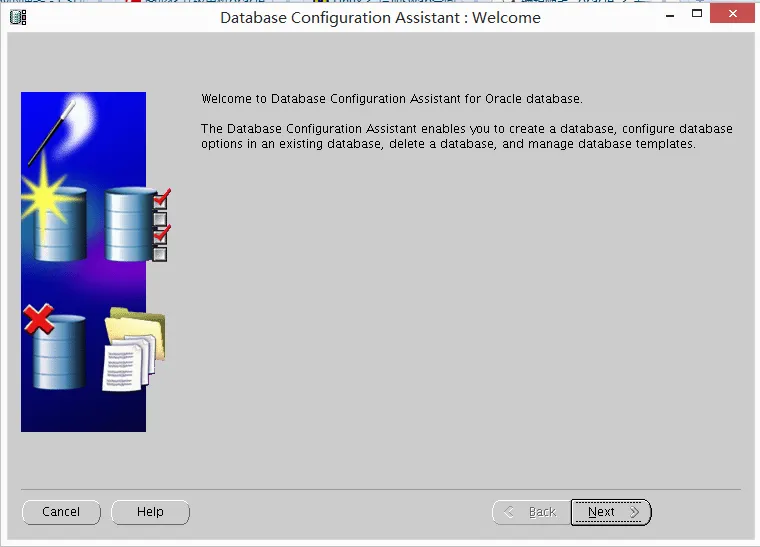Image resolution: width=760 pixels, height=547 pixels.
Task: Maximize the Database Configuration Assistant window
Action: coord(697,14)
